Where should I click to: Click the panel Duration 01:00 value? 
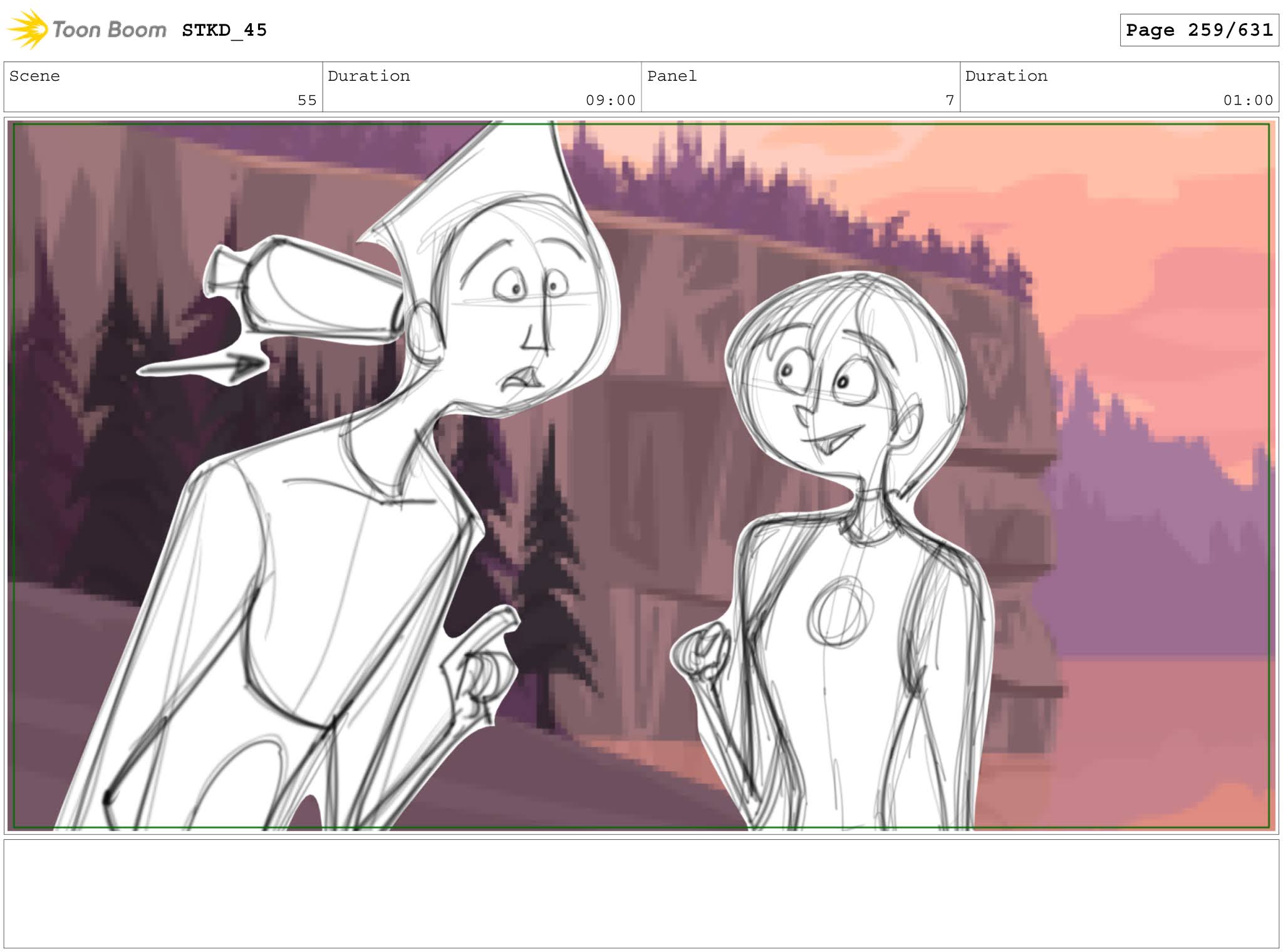click(1247, 100)
